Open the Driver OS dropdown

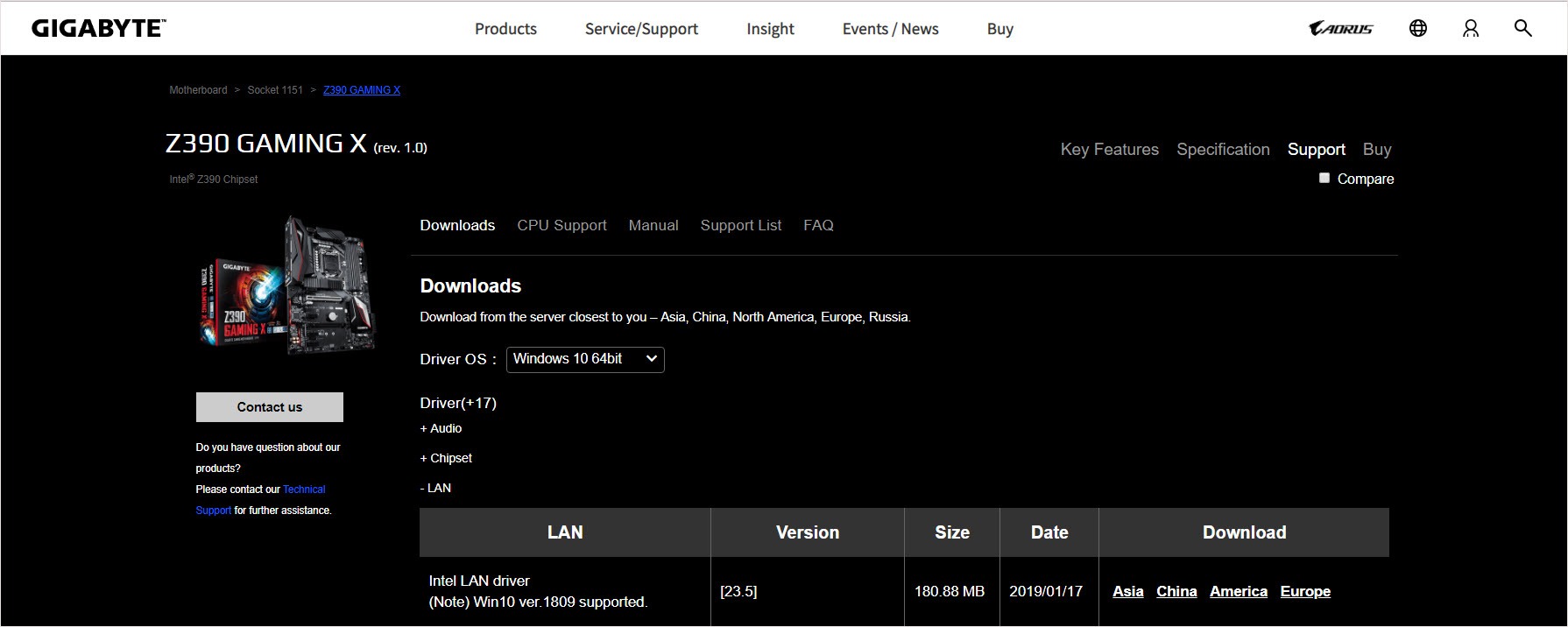pos(584,359)
